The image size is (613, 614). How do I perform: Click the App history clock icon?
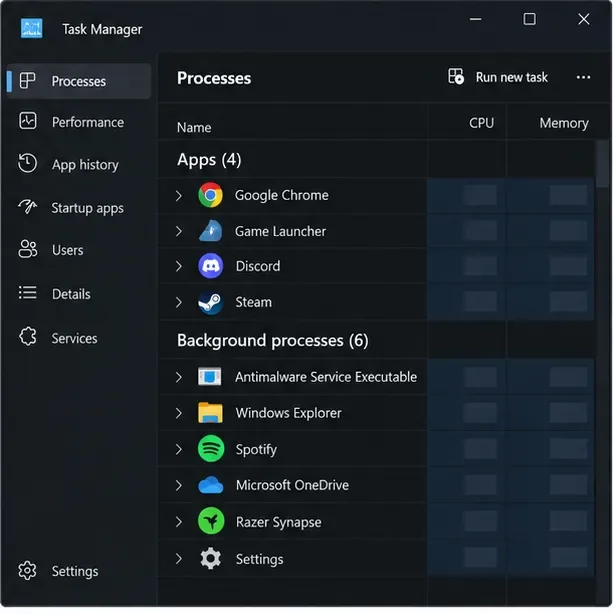(x=27, y=163)
